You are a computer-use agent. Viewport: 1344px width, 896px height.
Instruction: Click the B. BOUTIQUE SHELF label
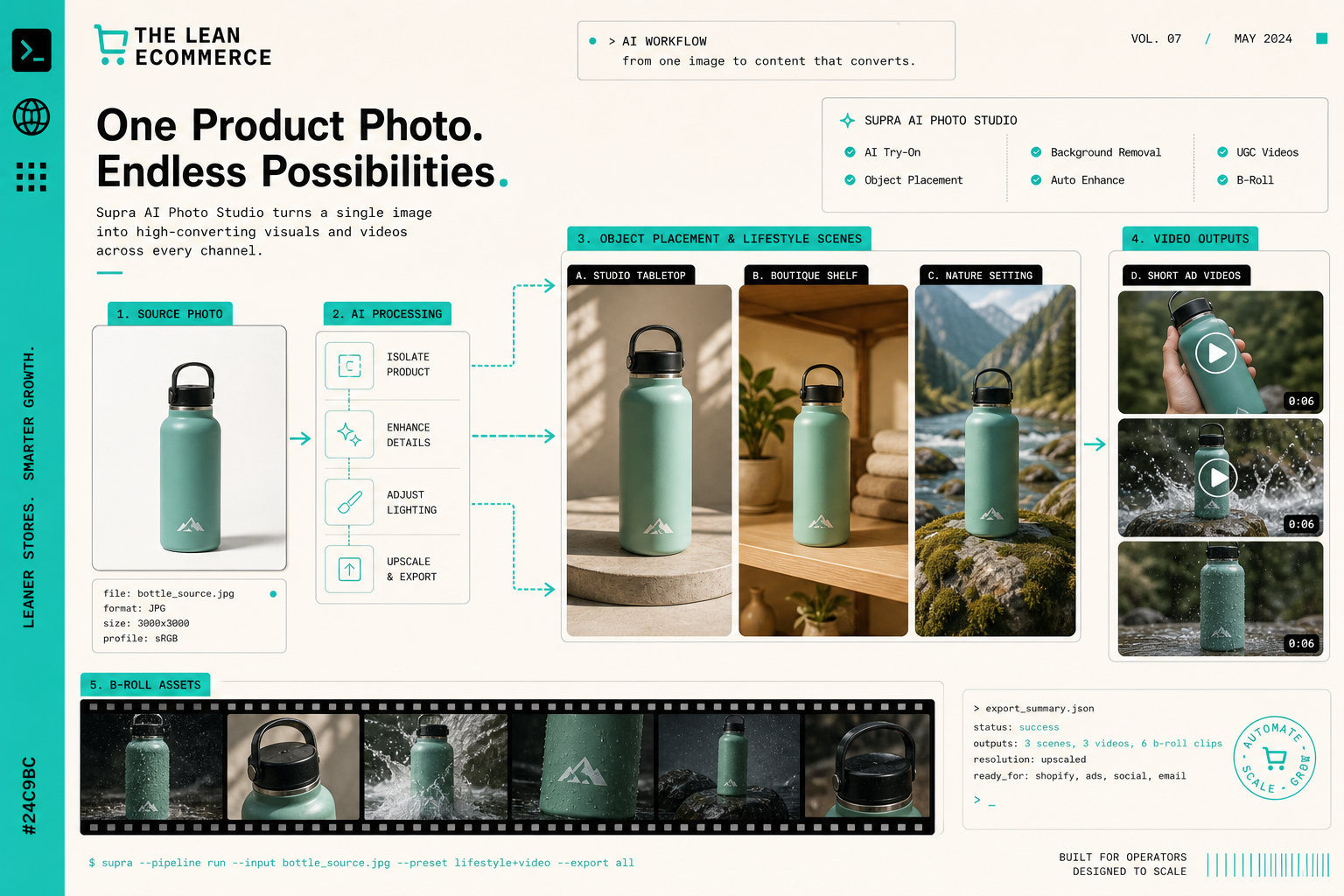pyautogui.click(x=805, y=276)
